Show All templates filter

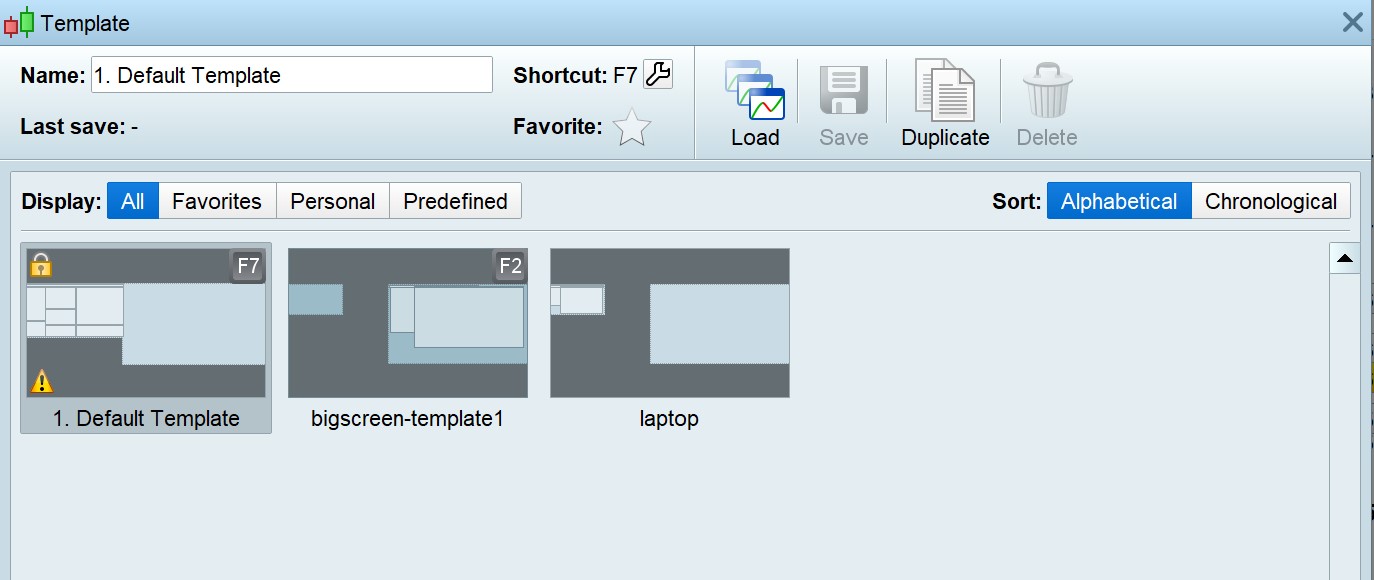[132, 201]
